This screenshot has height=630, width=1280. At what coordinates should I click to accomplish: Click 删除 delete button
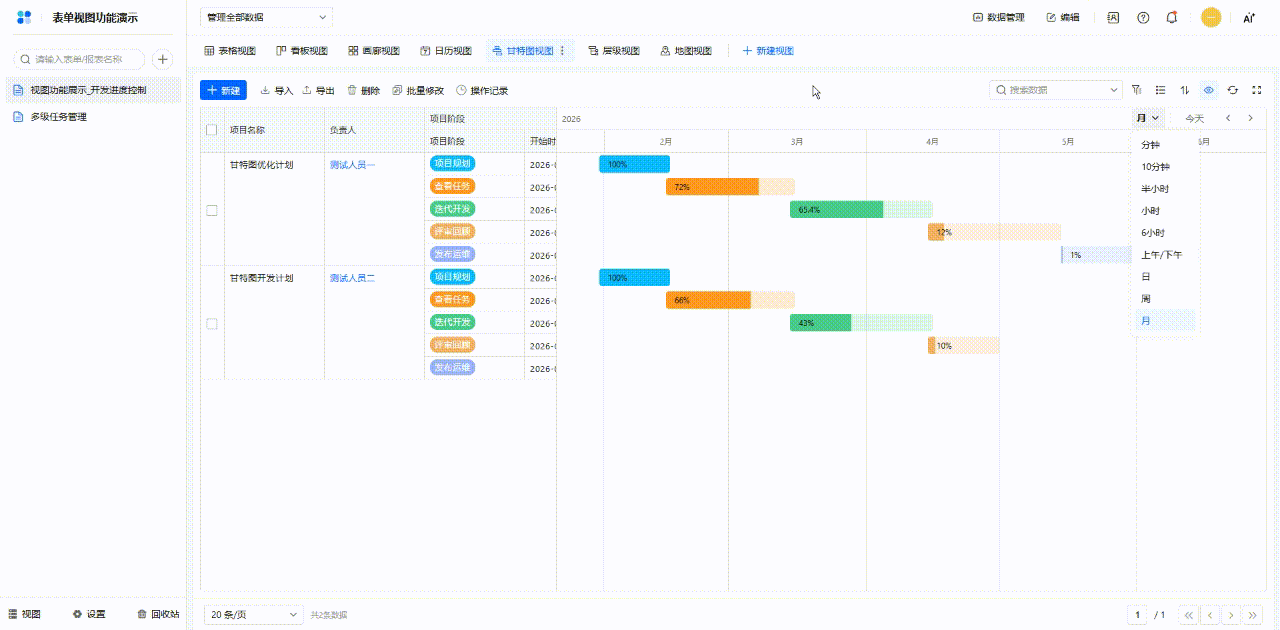coord(363,90)
